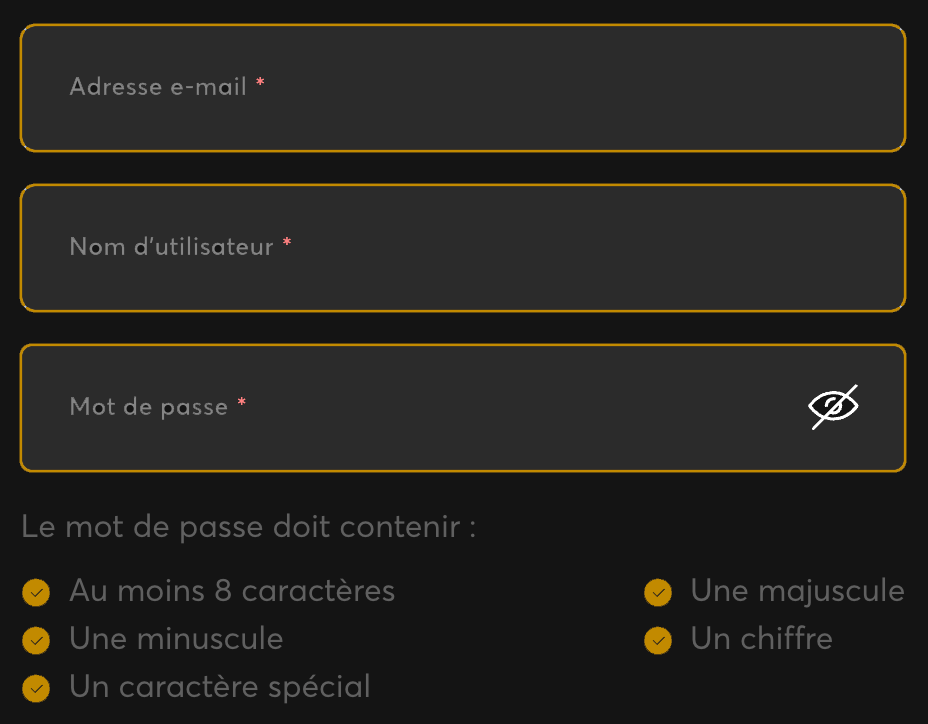Image resolution: width=928 pixels, height=724 pixels.
Task: Toggle password visibility with the crossed-eye icon
Action: 833,407
